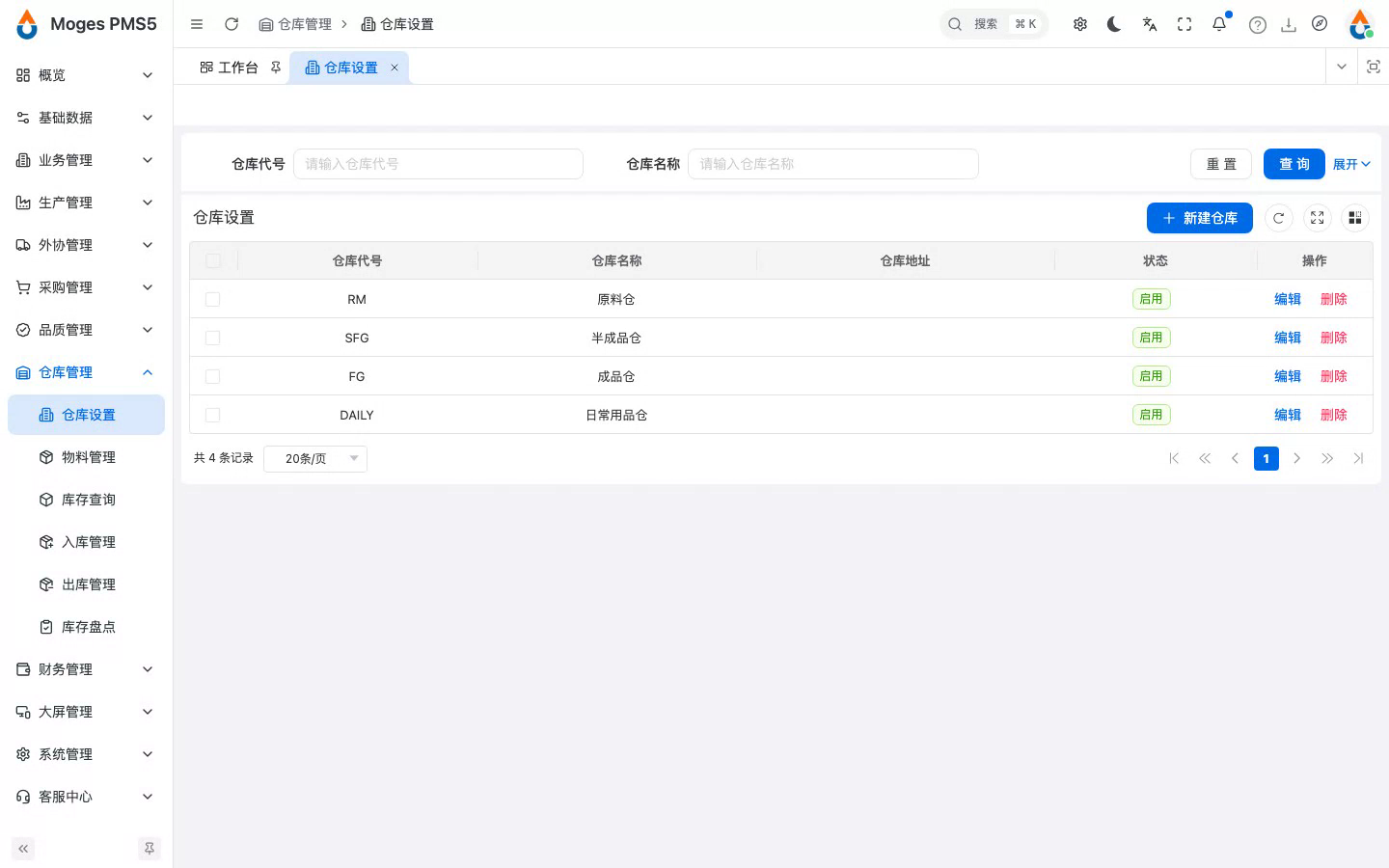Click the download icon in top bar

click(1288, 25)
